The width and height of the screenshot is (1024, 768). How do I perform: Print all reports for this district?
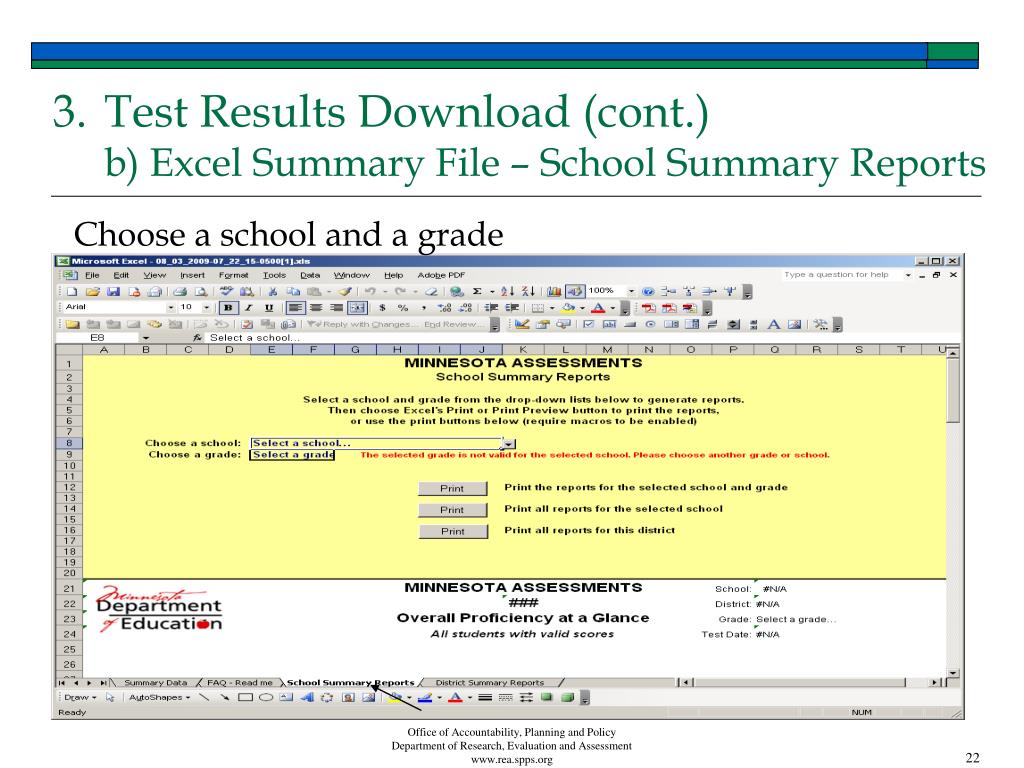453,532
